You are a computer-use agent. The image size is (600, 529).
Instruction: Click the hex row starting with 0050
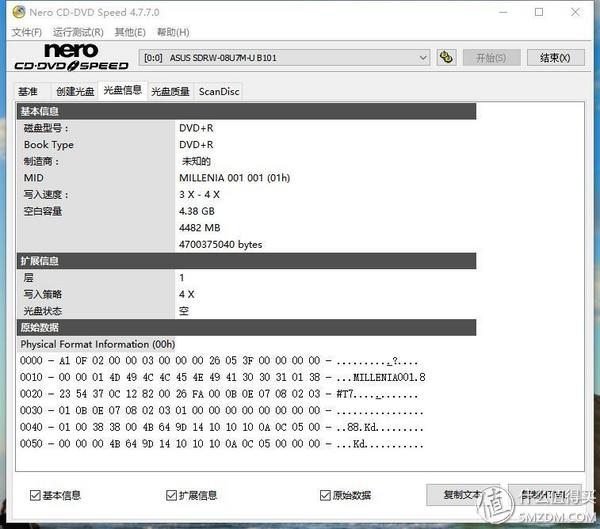[x=222, y=444]
